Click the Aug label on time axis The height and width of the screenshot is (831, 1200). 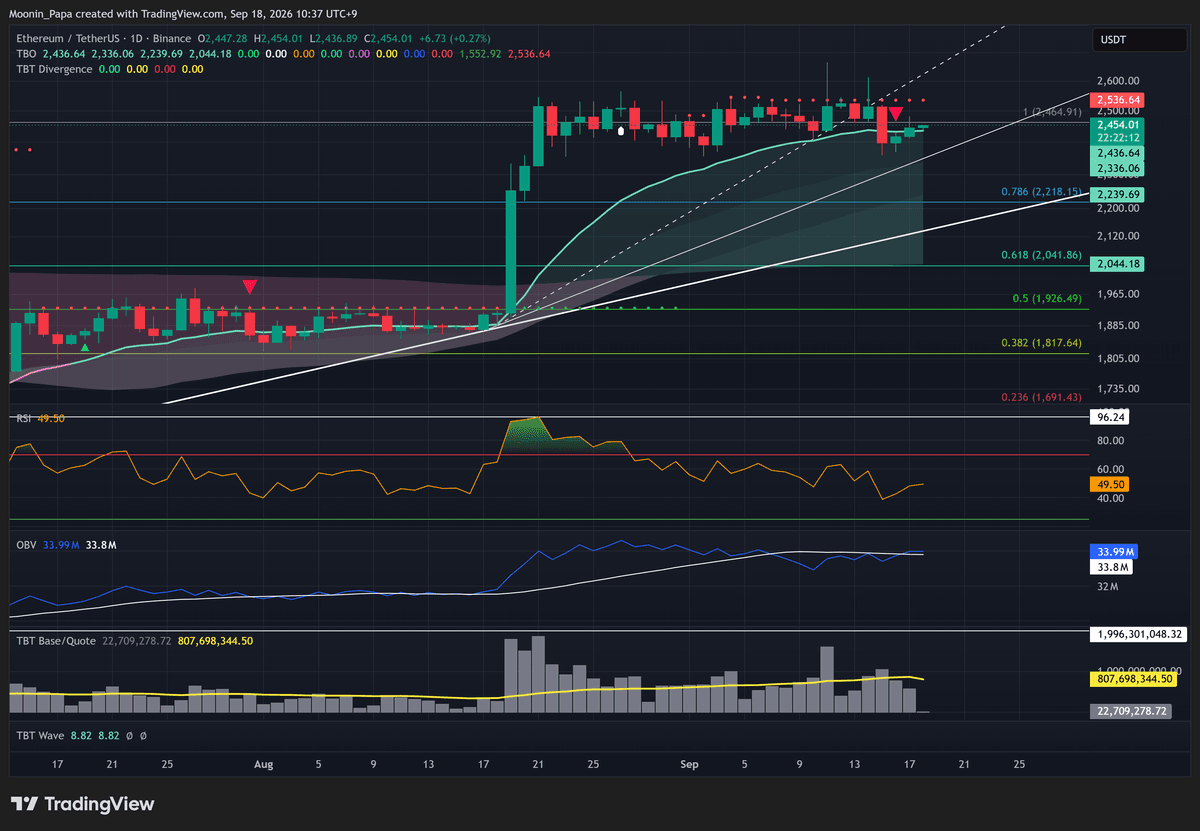tap(263, 765)
